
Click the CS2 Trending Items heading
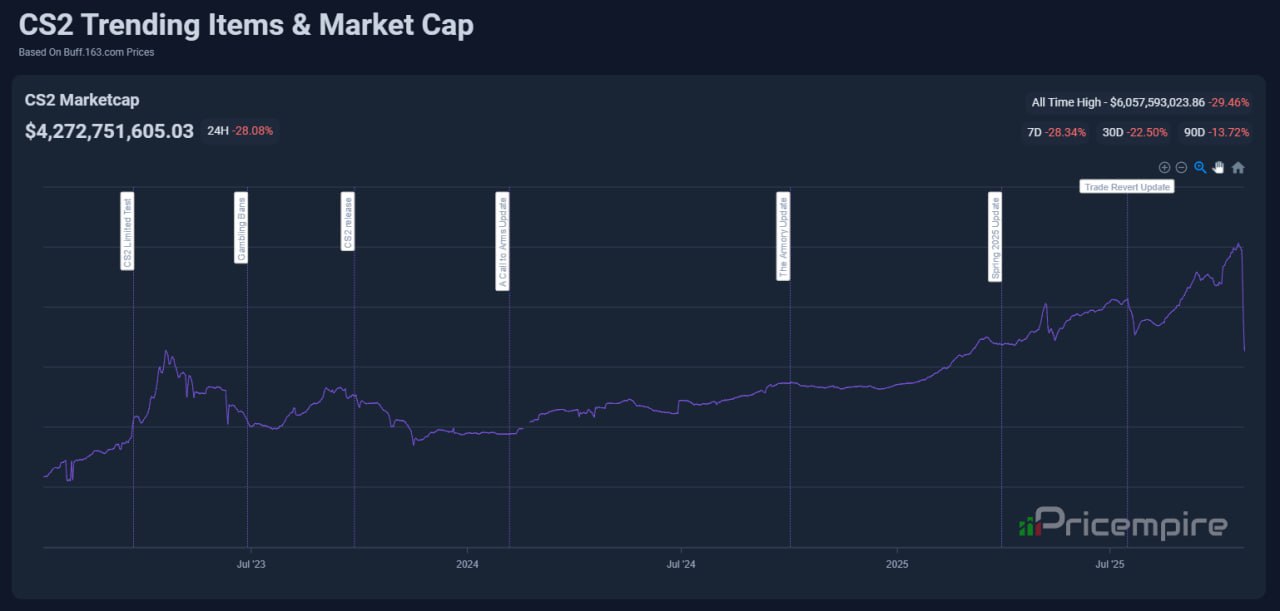click(x=246, y=26)
